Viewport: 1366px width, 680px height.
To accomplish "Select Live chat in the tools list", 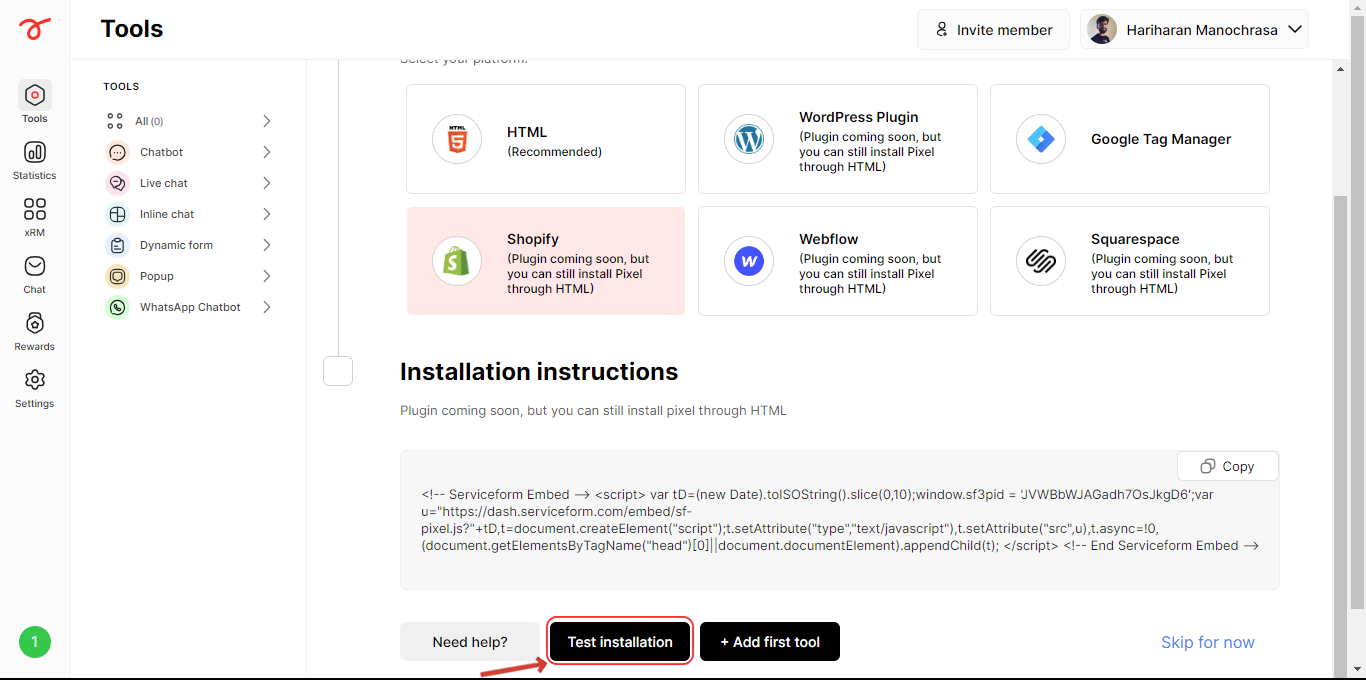I will 189,183.
